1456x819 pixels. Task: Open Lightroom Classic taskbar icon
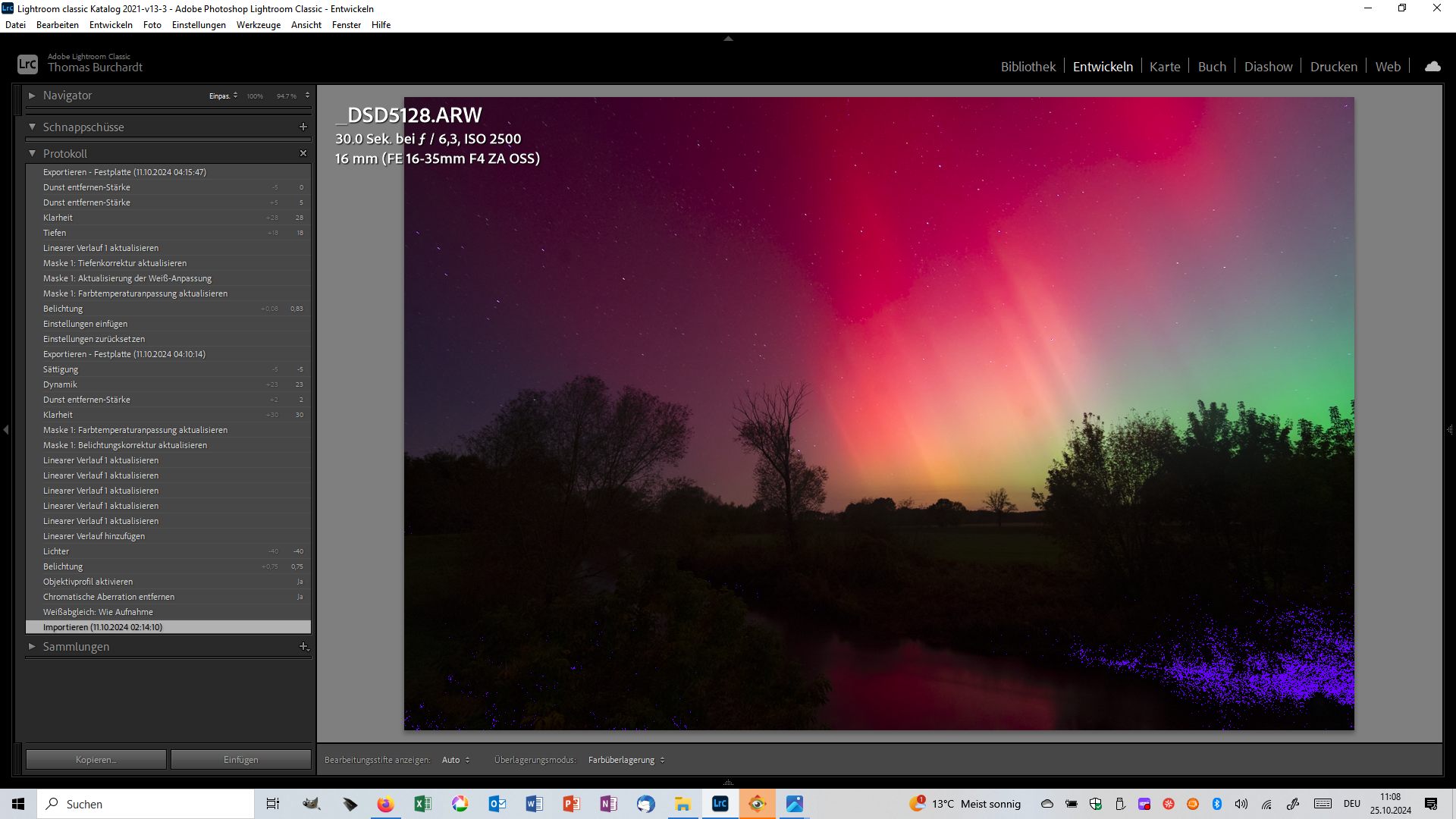[x=720, y=804]
